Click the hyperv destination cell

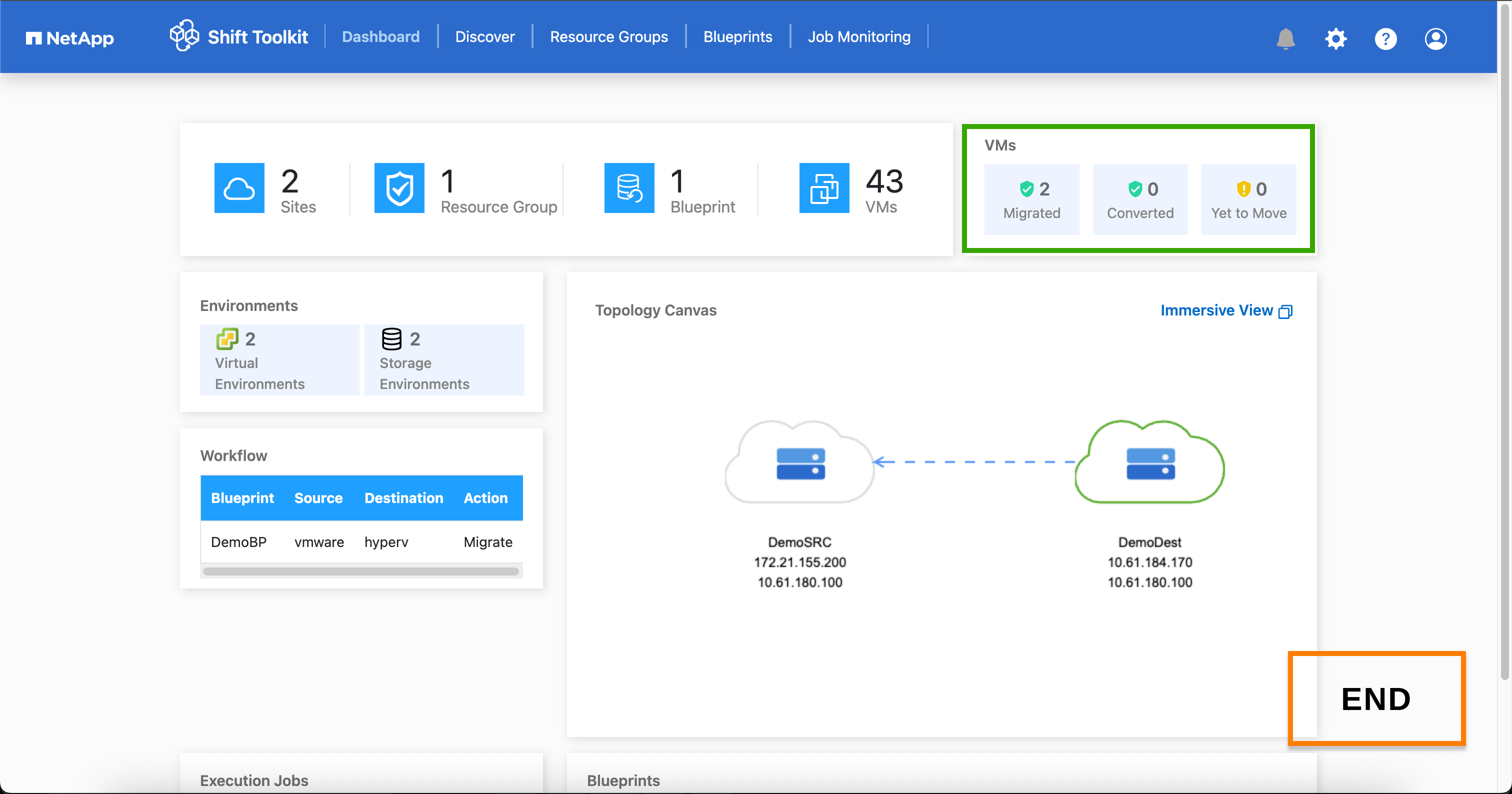tap(386, 541)
